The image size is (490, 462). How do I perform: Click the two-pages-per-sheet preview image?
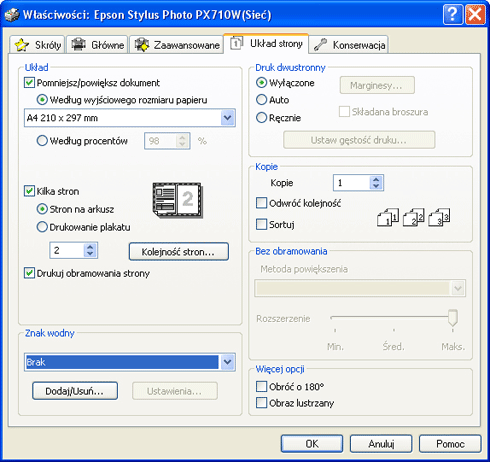point(178,200)
